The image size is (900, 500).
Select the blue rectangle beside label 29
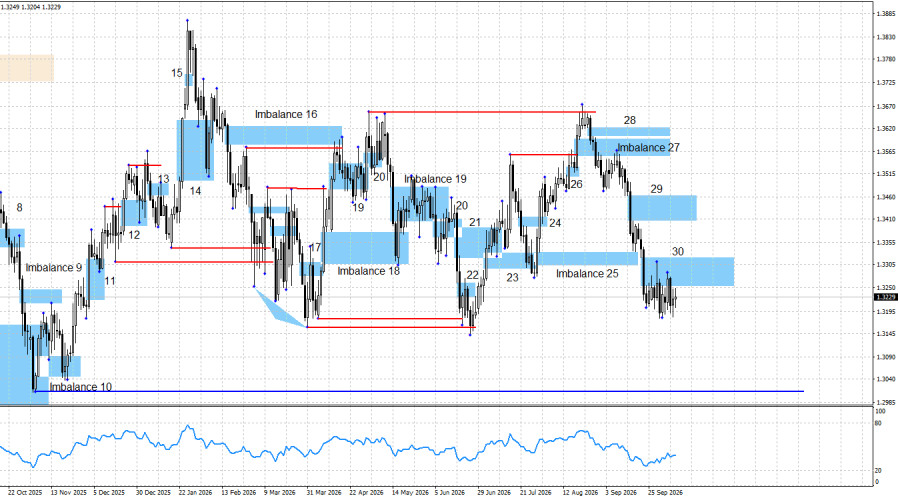coord(664,208)
